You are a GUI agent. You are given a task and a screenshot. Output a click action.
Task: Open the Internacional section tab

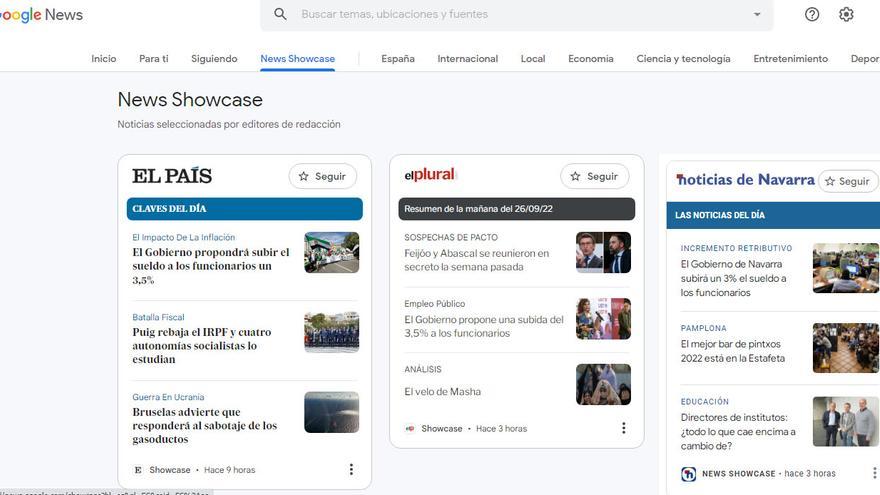click(468, 58)
